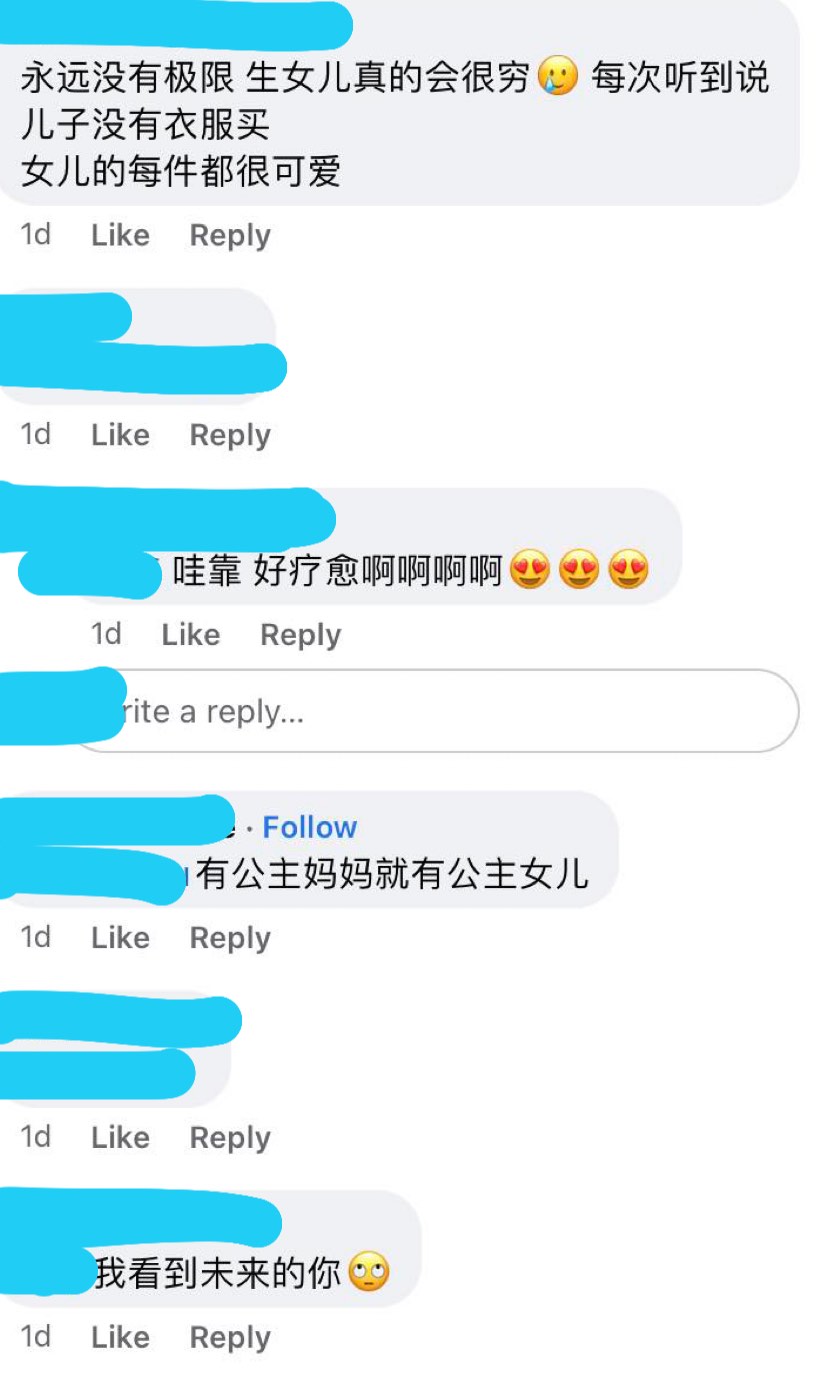Reply to the fifth redacted comment
The image size is (828, 1377).
230,1137
